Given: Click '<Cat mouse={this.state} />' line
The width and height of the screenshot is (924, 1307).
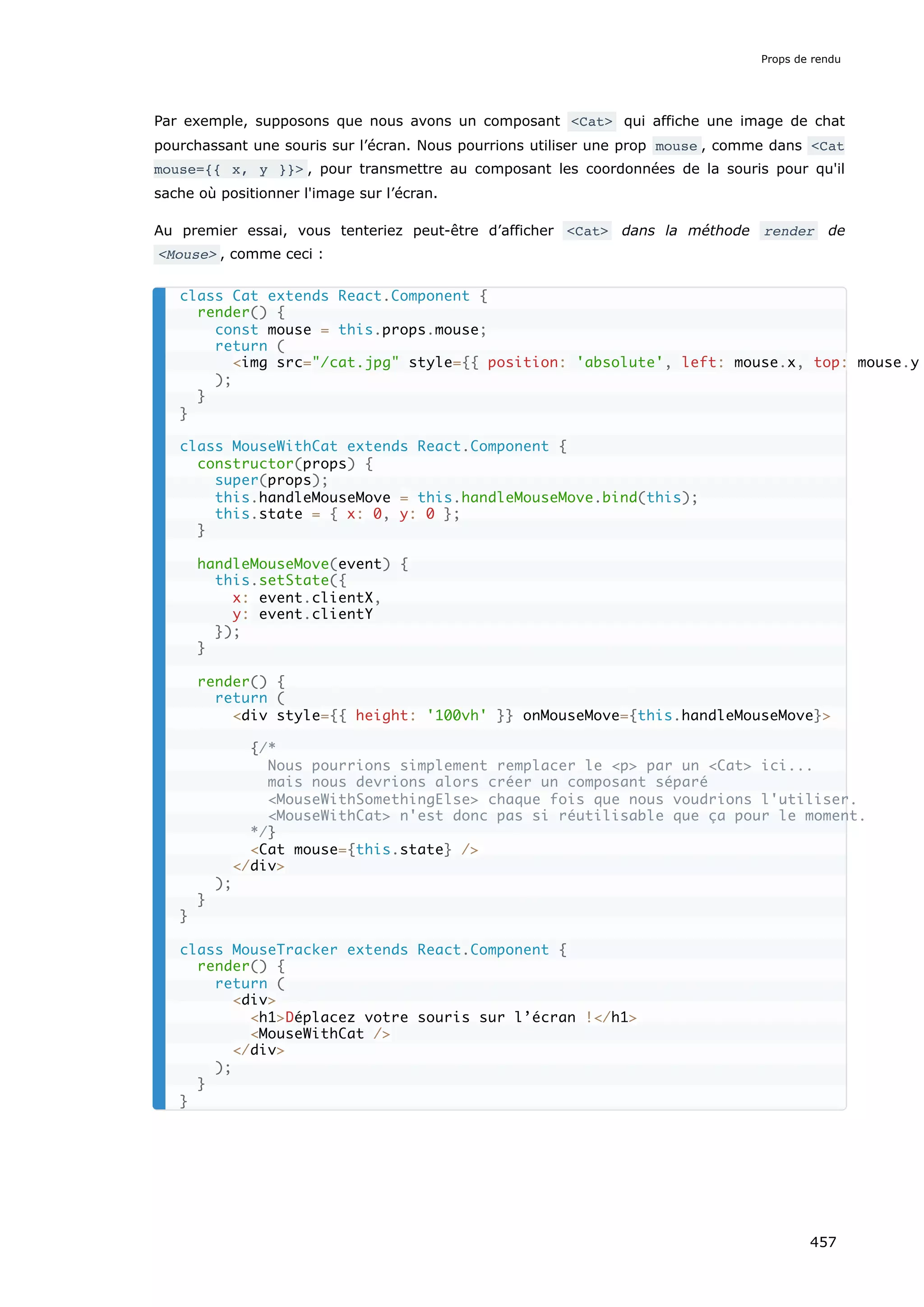Looking at the screenshot, I should [364, 849].
